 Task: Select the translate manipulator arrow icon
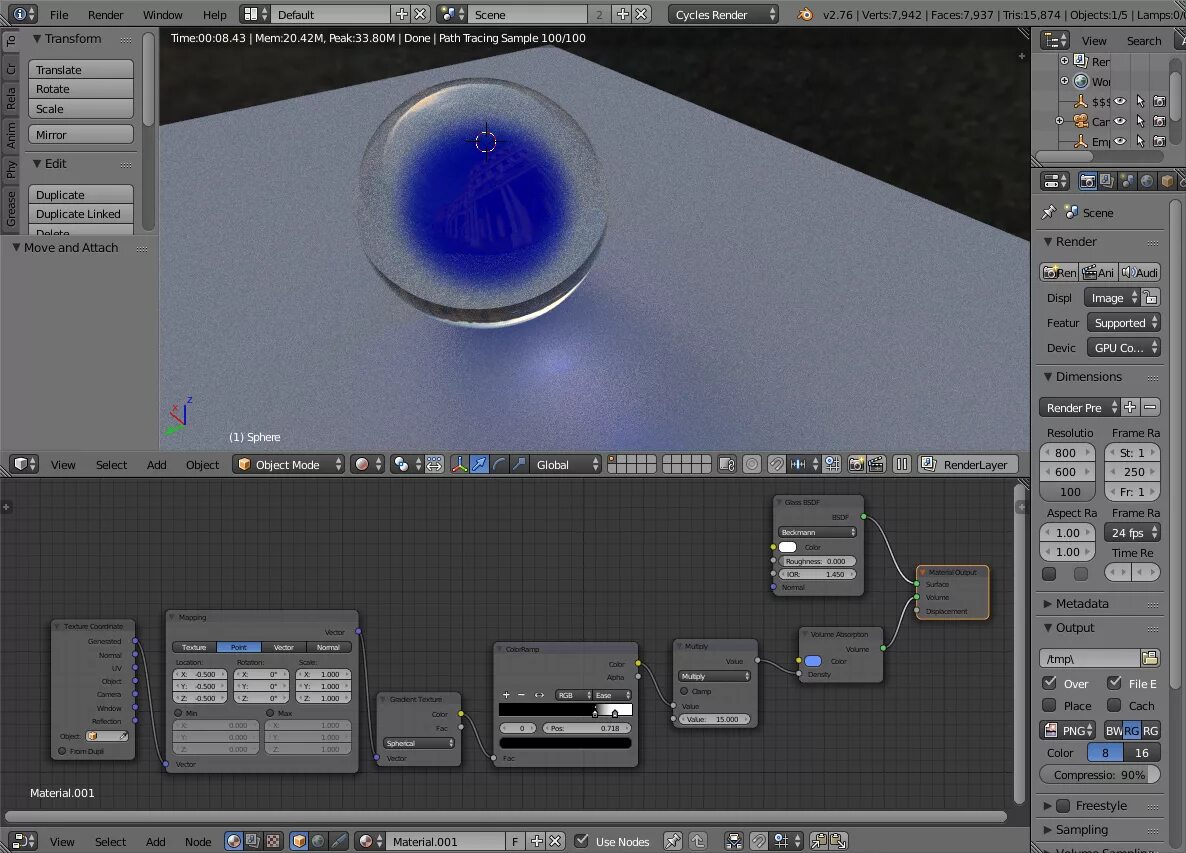pos(479,464)
